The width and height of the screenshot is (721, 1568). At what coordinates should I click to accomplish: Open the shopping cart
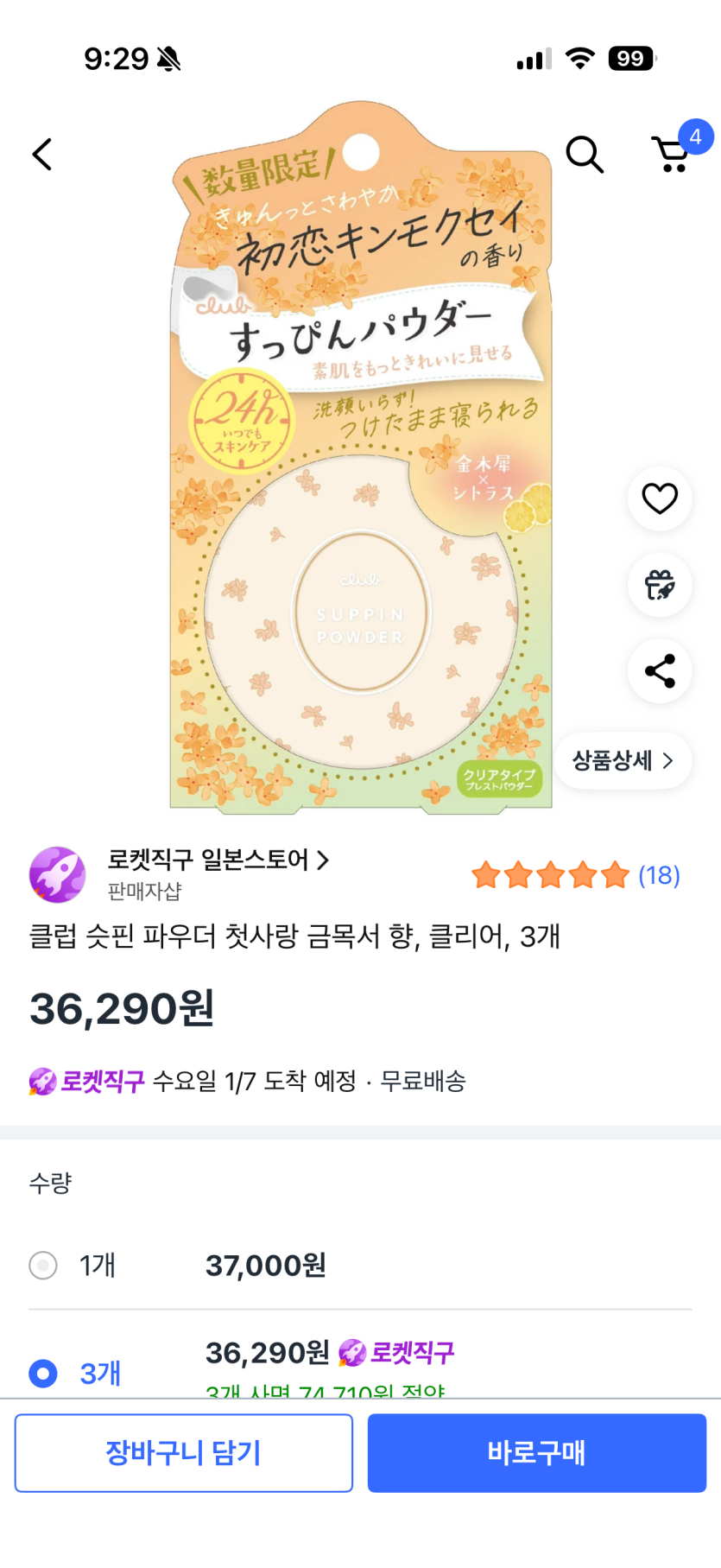(x=670, y=156)
